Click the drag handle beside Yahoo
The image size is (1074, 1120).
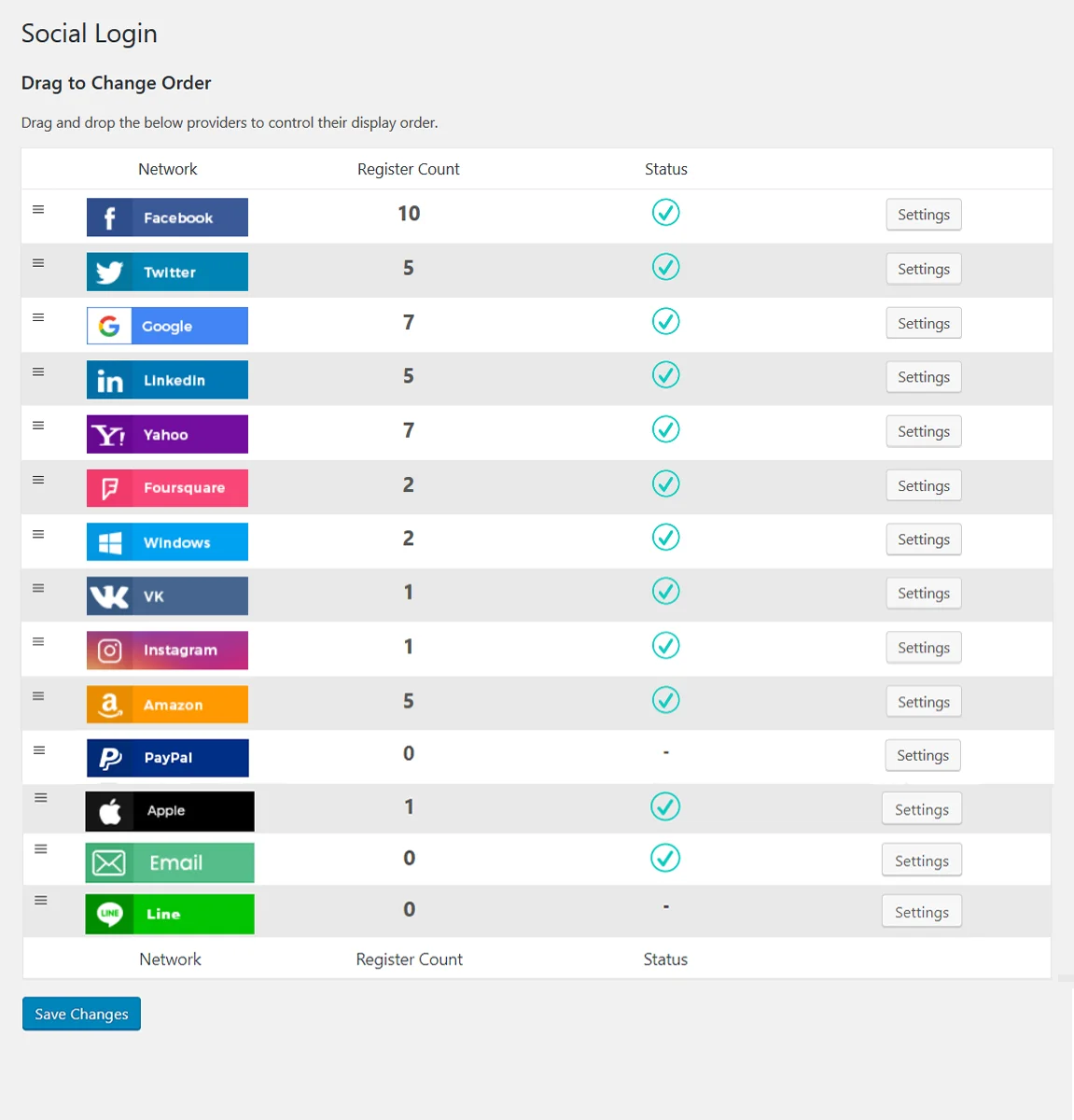click(x=37, y=425)
